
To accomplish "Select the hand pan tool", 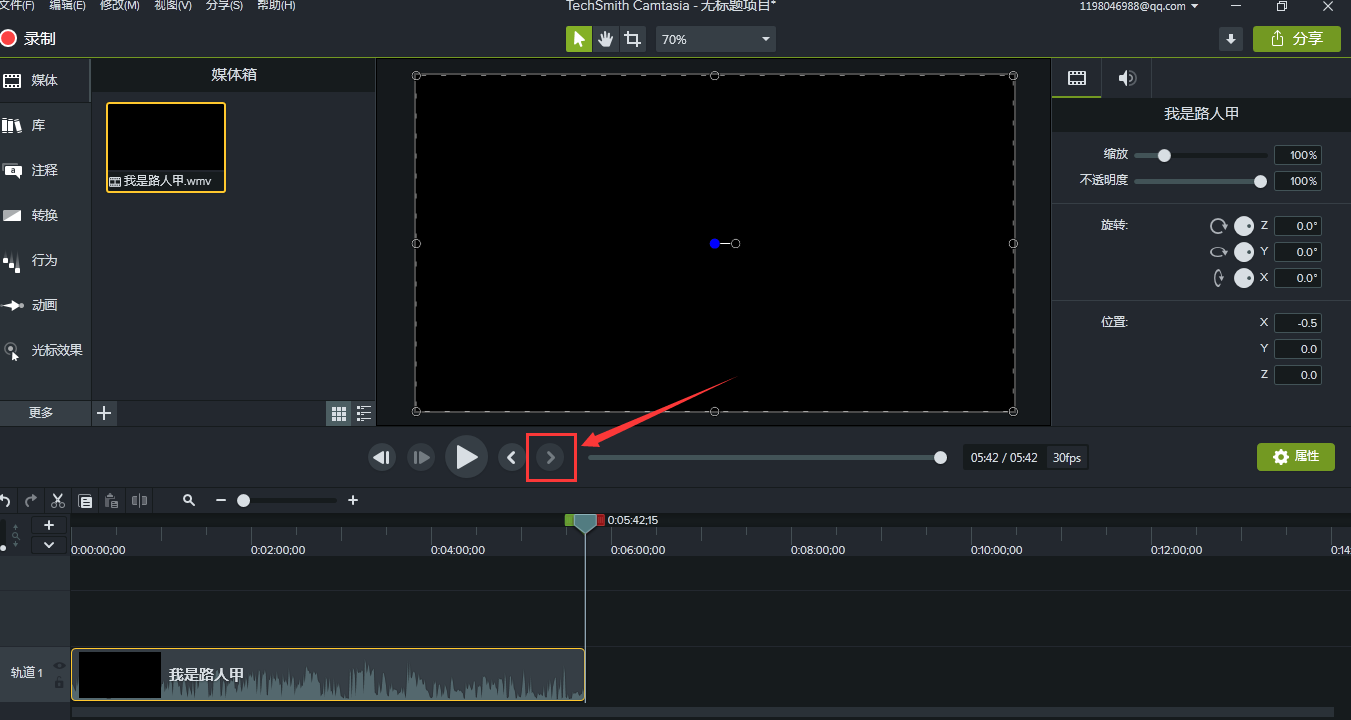I will [605, 39].
